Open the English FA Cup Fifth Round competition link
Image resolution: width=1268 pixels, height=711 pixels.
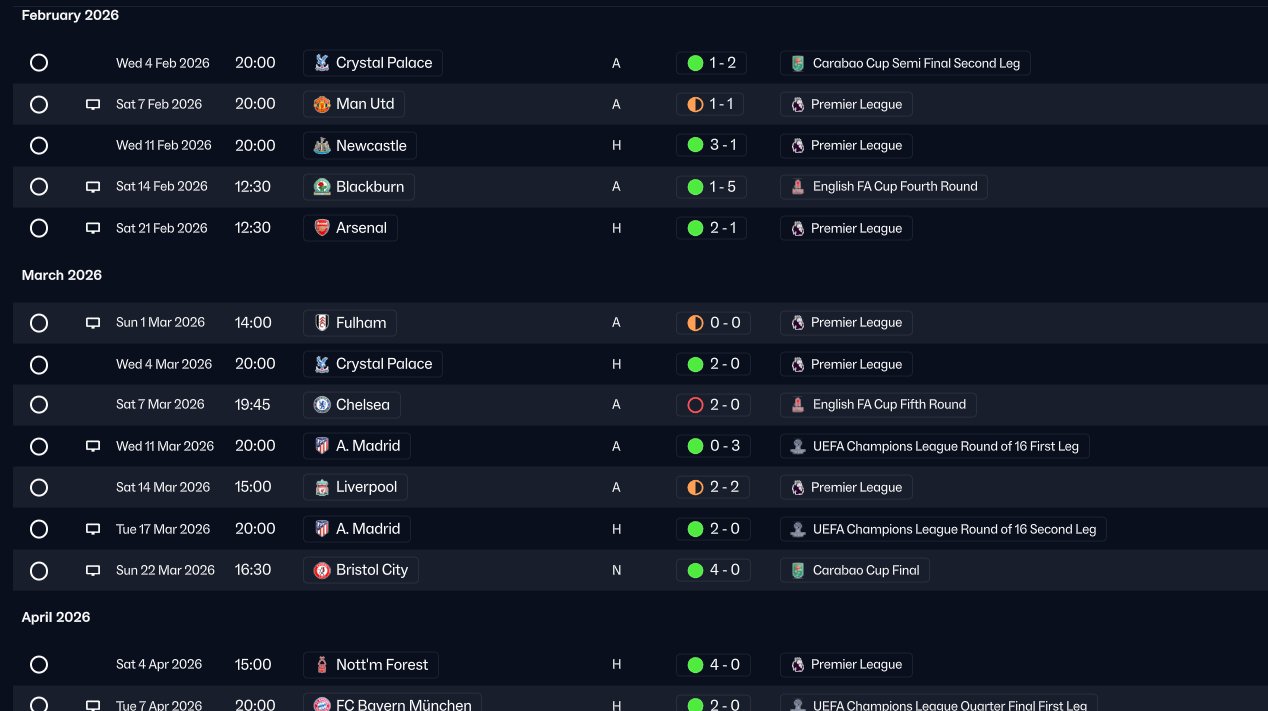point(878,405)
